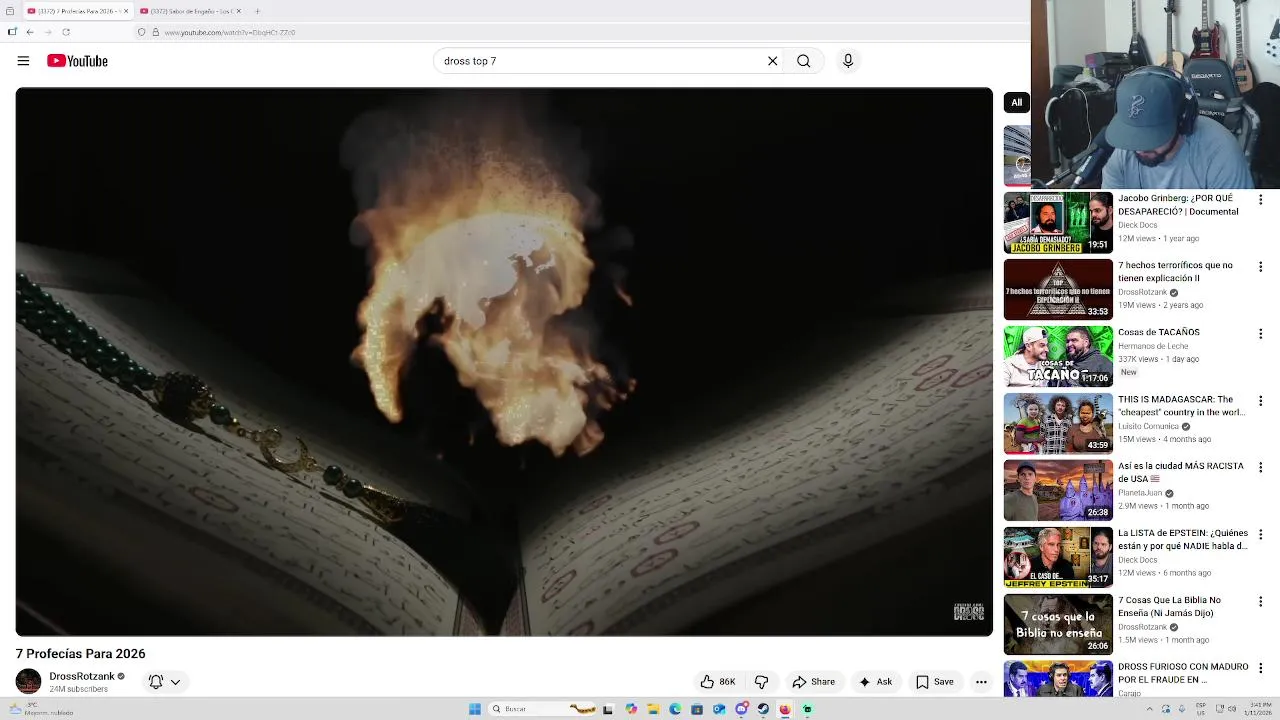Open THIS IS MADAGASCAR title link
Screen dimensions: 1280x720
(x=1181, y=405)
